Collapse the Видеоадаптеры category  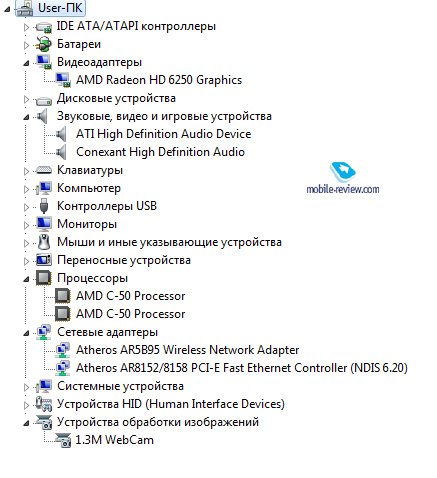coord(26,63)
